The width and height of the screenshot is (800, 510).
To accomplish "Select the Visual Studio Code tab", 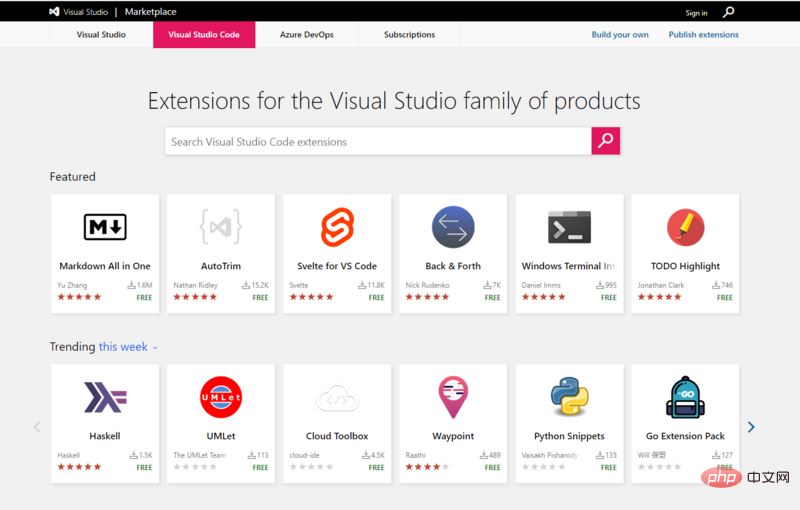I will [204, 35].
